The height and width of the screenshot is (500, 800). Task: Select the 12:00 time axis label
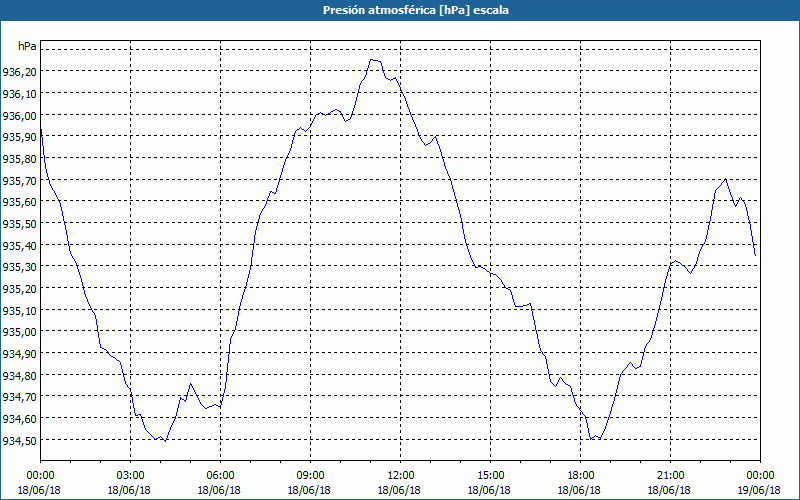click(400, 475)
